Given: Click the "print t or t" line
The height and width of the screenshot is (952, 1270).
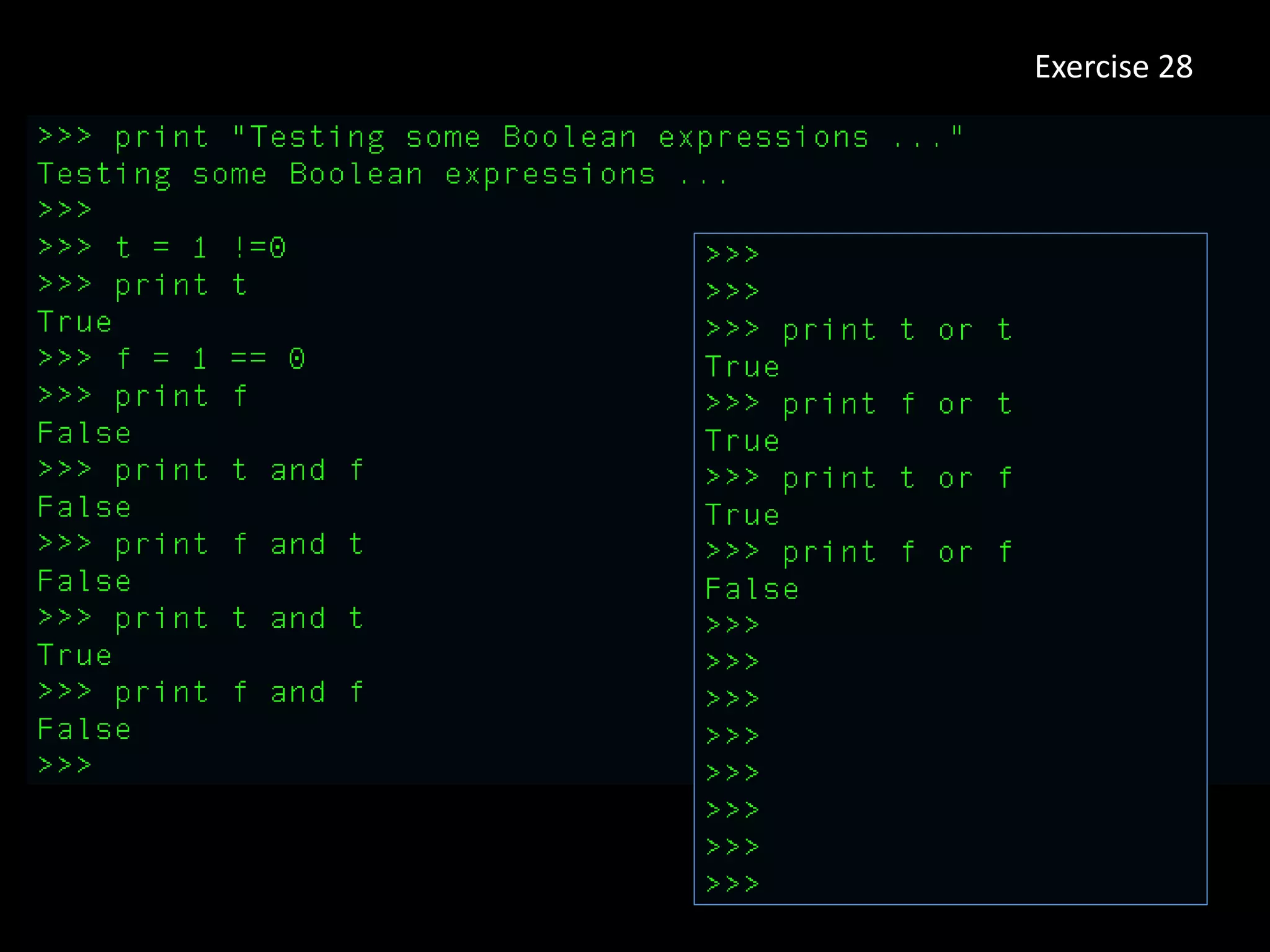Looking at the screenshot, I should tap(859, 330).
